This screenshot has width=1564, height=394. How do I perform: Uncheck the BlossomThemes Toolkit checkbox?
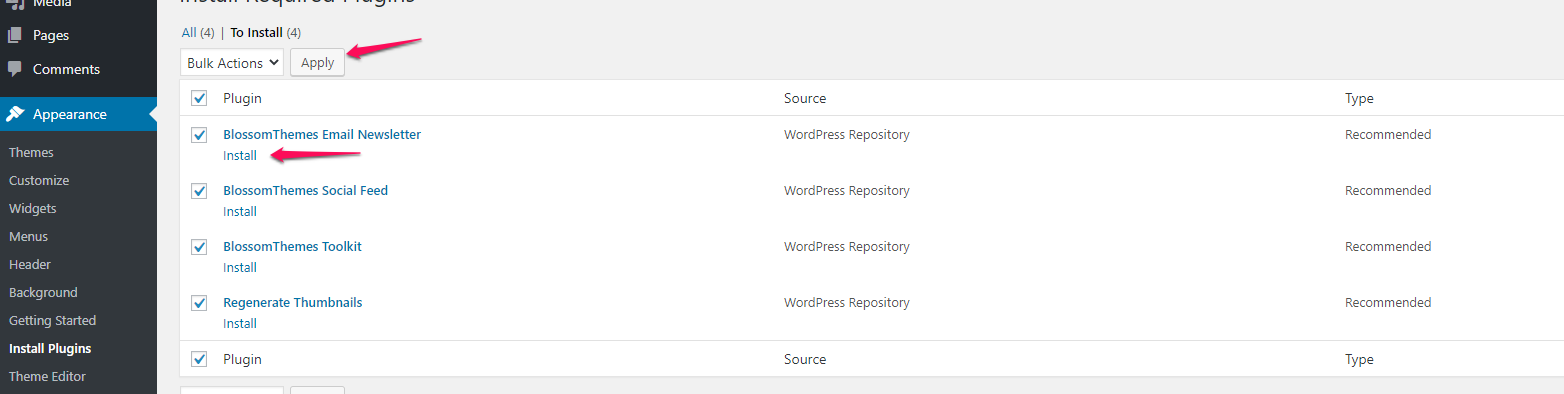199,247
